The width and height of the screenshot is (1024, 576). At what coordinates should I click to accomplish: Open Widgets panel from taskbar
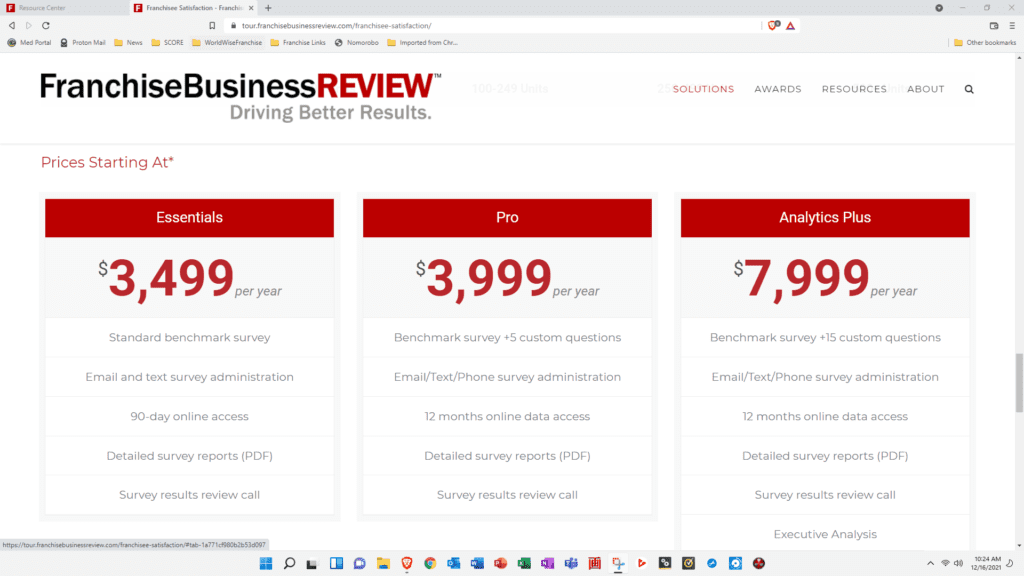coord(336,564)
